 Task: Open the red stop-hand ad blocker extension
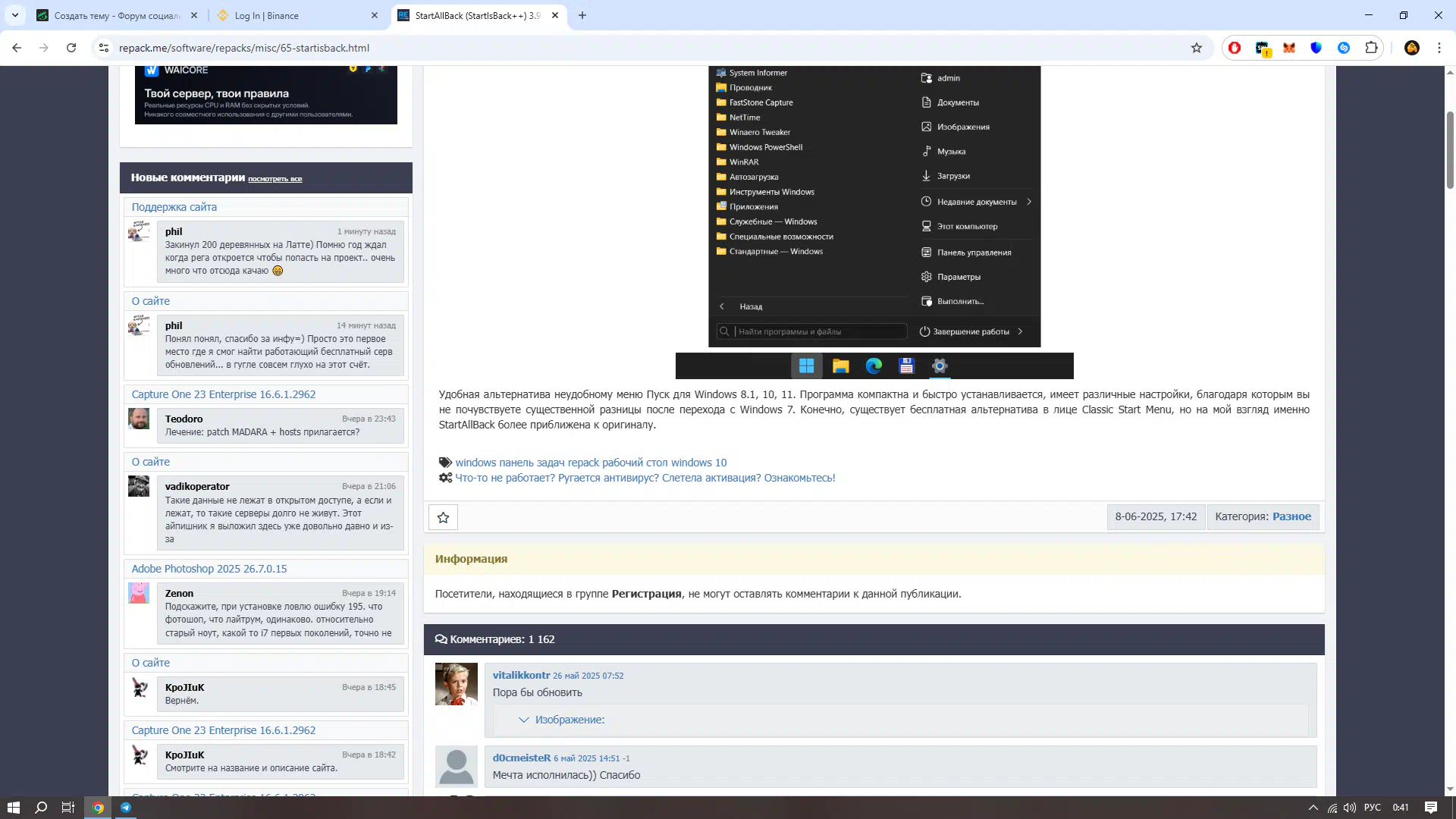(x=1235, y=48)
